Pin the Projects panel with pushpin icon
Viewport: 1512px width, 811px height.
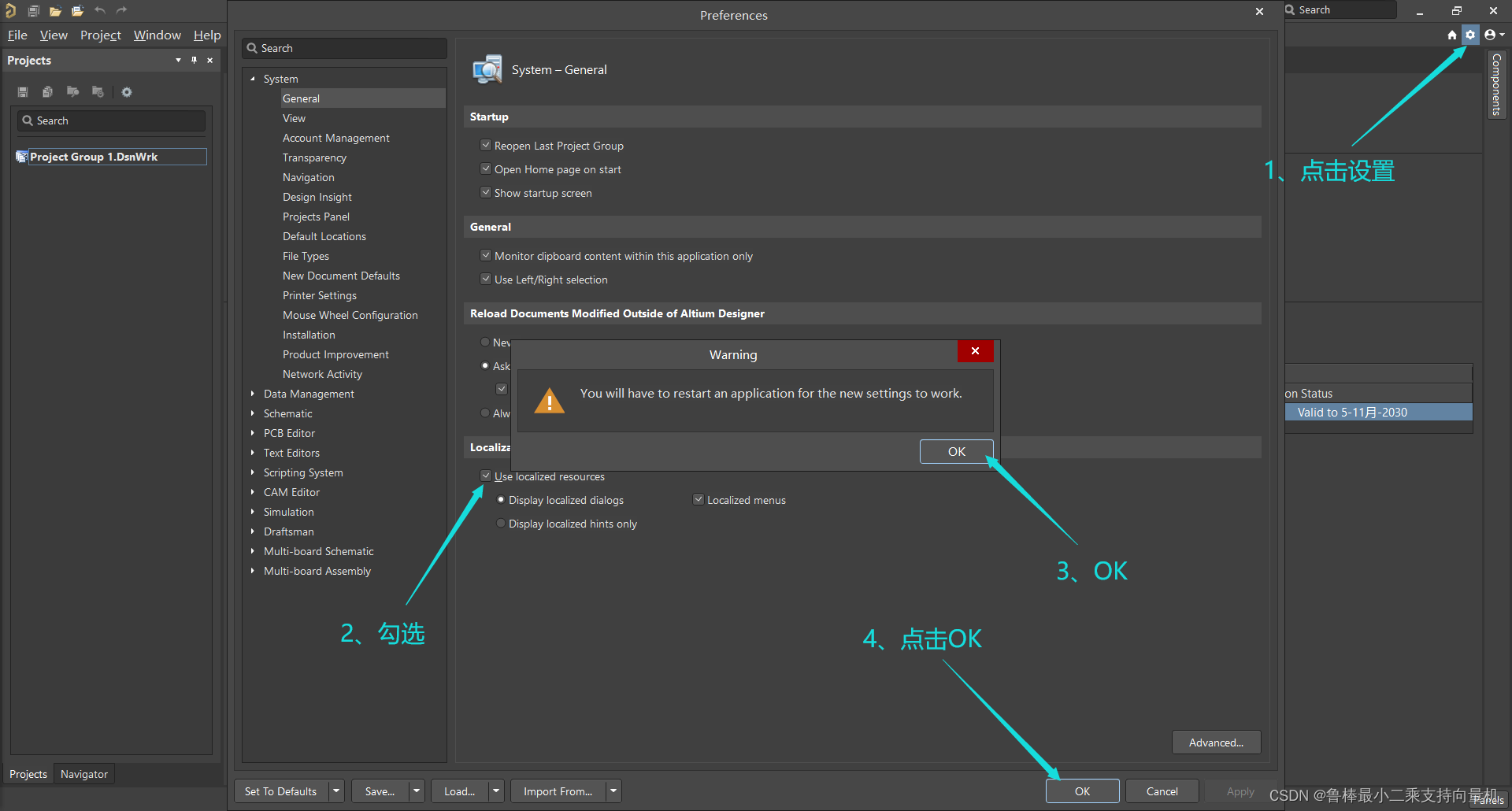click(194, 61)
